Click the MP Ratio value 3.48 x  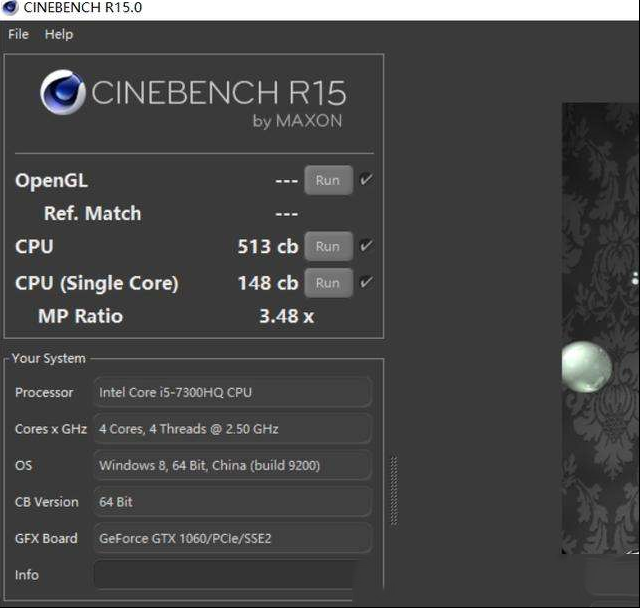[x=287, y=316]
